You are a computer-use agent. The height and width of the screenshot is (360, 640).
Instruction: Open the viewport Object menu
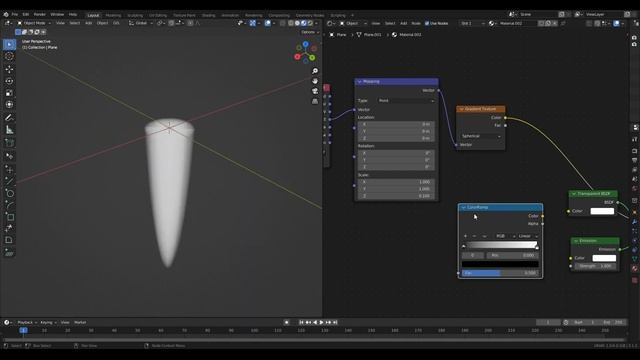click(x=102, y=23)
